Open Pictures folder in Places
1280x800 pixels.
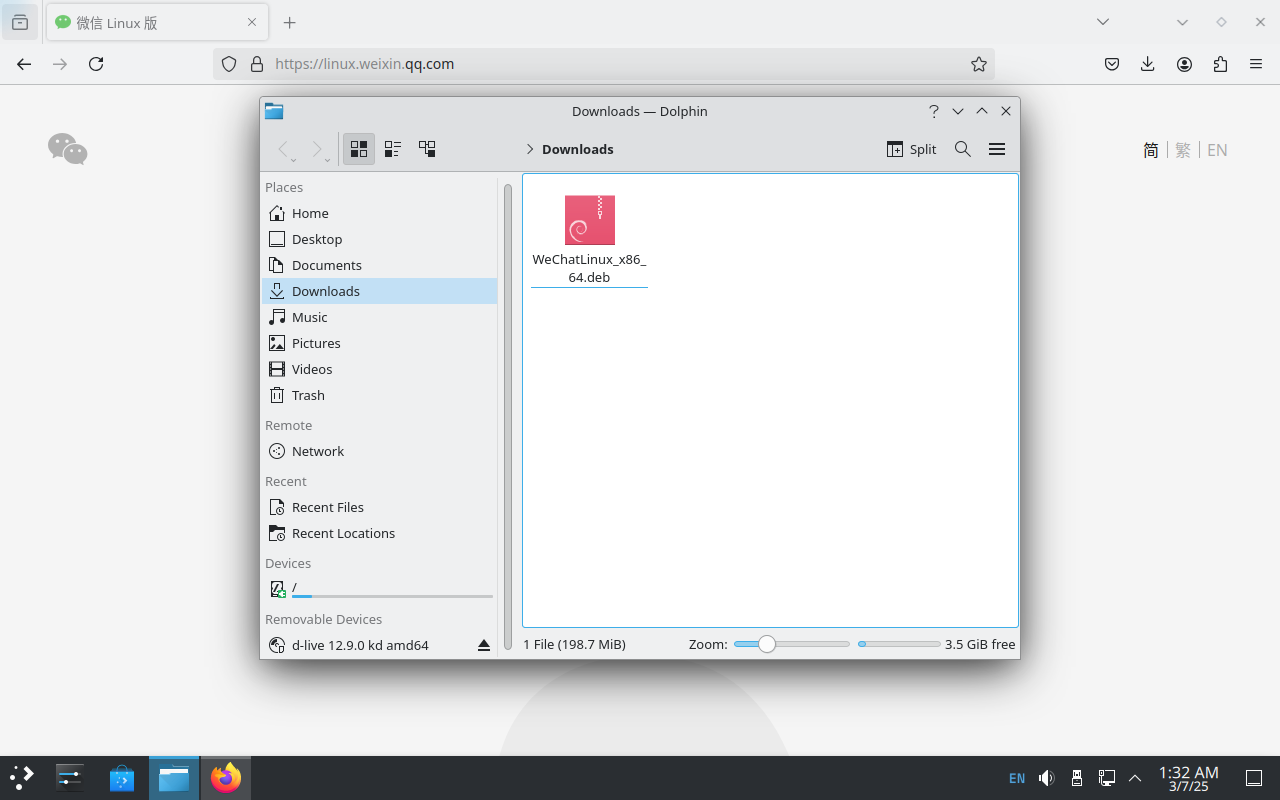click(x=379, y=343)
